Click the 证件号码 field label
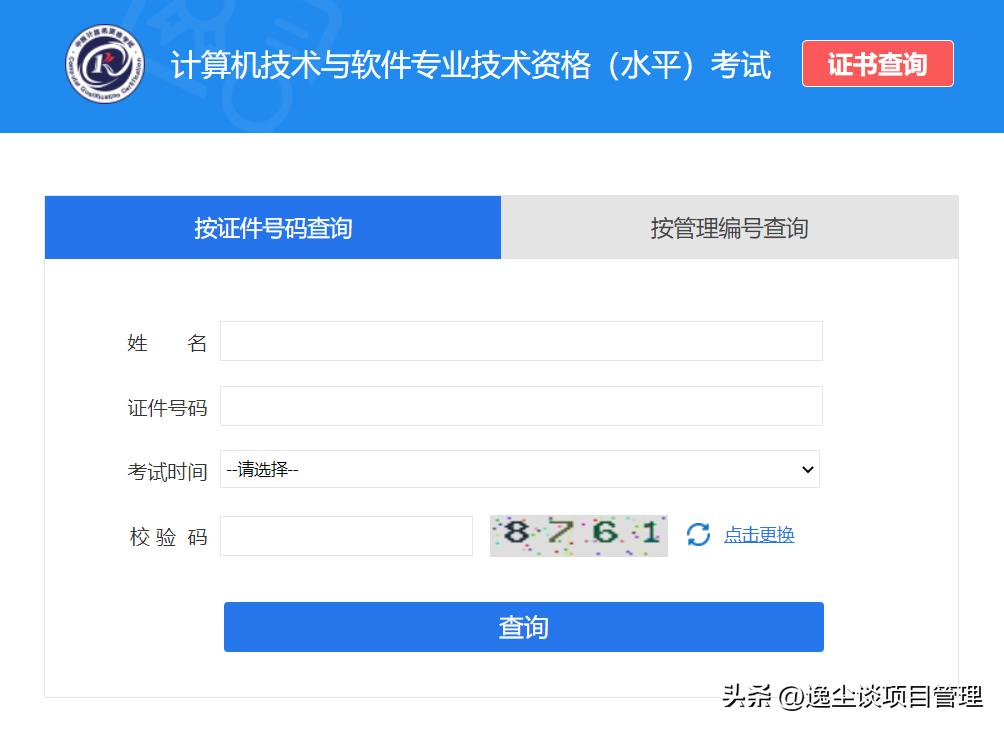Viewport: 1004px width, 730px height. 167,406
